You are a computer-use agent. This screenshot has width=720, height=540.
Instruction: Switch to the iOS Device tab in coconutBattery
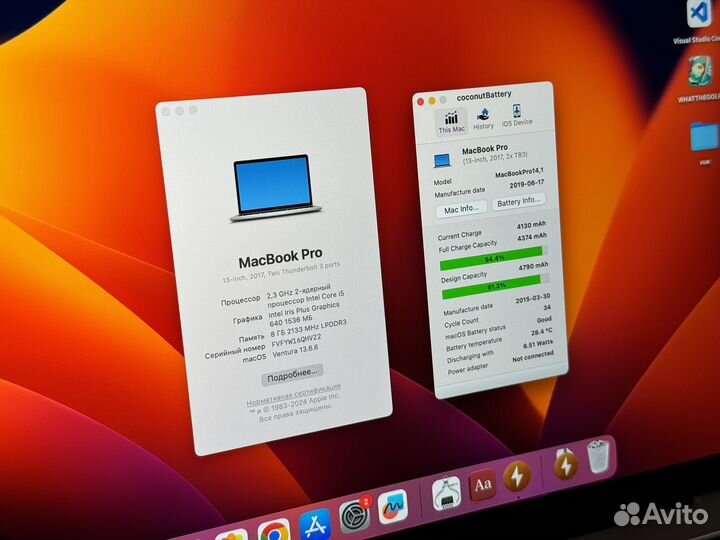[x=517, y=115]
